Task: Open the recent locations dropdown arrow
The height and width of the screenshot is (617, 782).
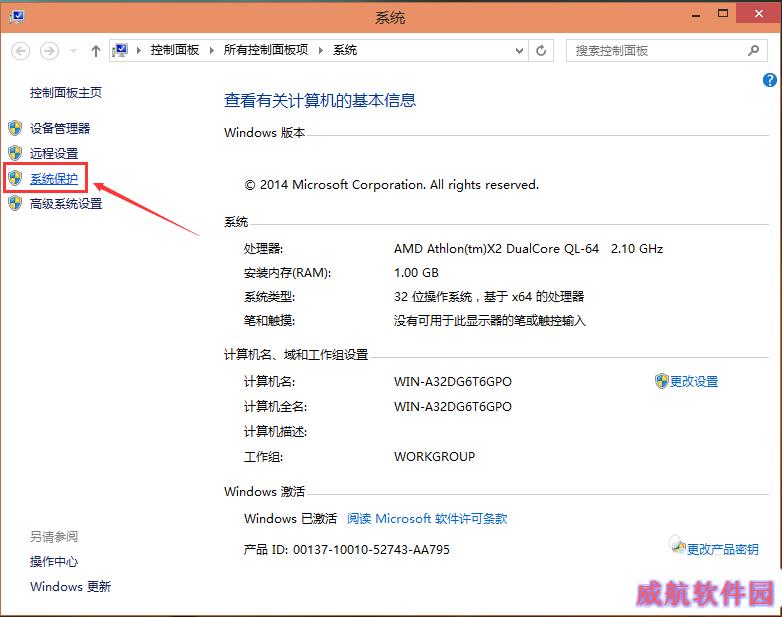Action: [73, 51]
